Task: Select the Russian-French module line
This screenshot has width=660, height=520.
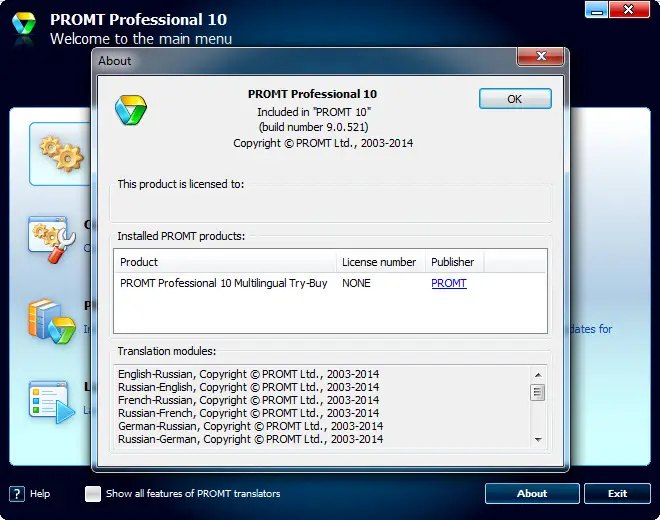Action: pyautogui.click(x=248, y=413)
